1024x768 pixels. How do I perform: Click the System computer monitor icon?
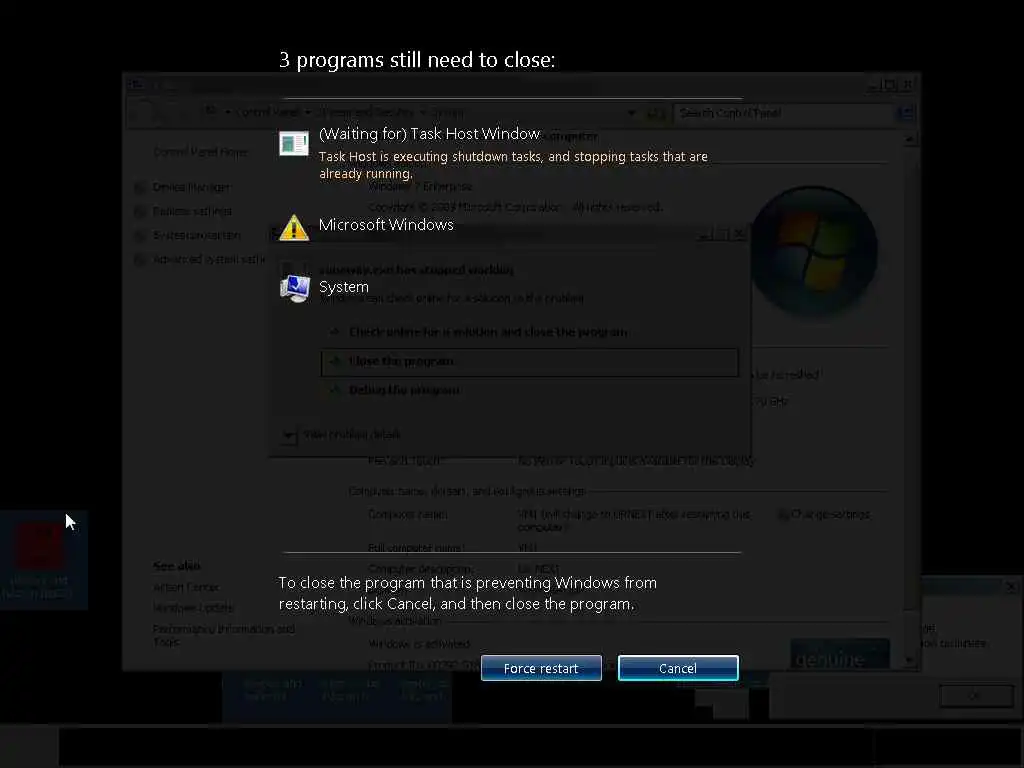(295, 288)
